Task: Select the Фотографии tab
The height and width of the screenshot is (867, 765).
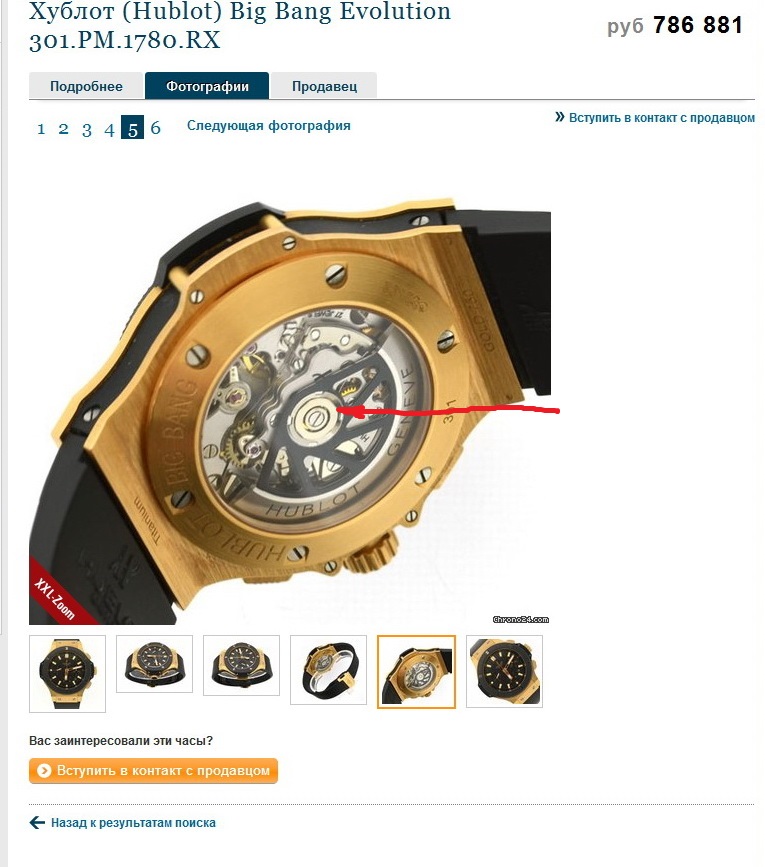Action: (207, 86)
